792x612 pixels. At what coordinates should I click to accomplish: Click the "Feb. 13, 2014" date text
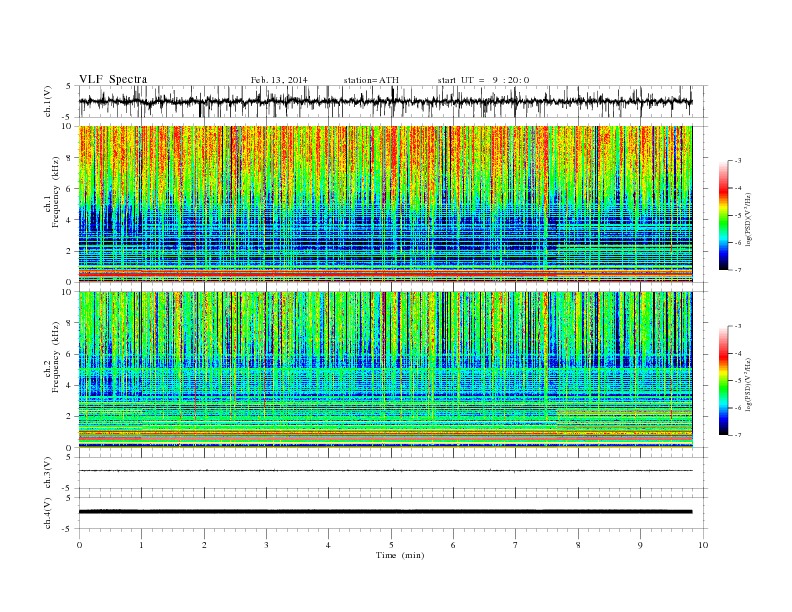(279, 80)
